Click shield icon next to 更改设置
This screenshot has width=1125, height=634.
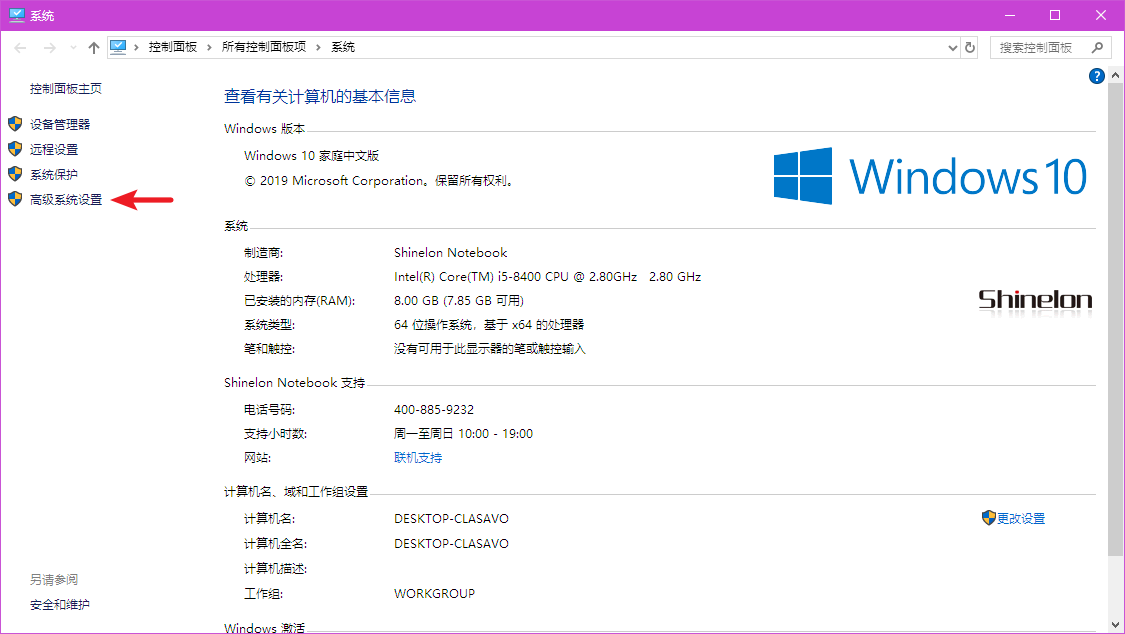[x=989, y=518]
